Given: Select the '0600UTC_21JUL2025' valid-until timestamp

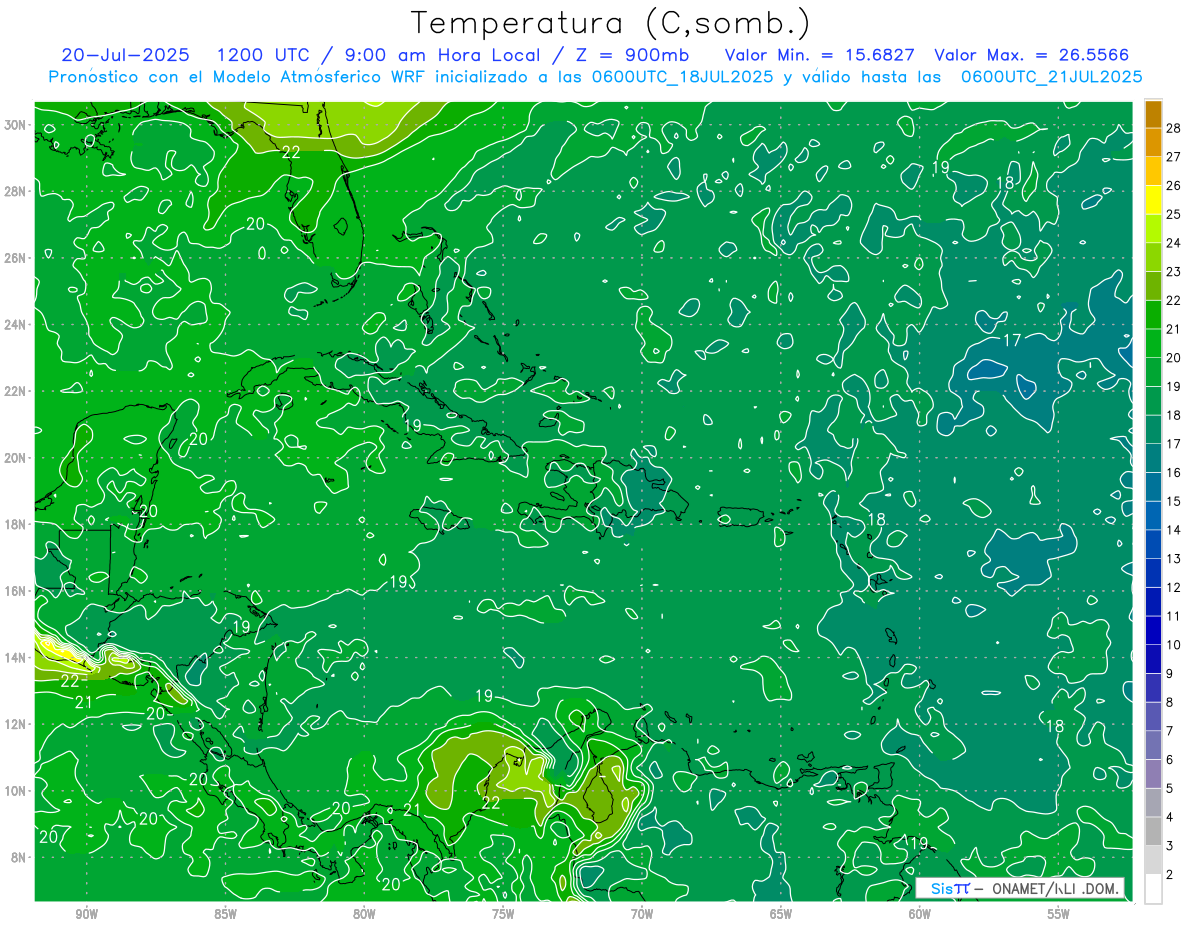Looking at the screenshot, I should tap(1051, 77).
